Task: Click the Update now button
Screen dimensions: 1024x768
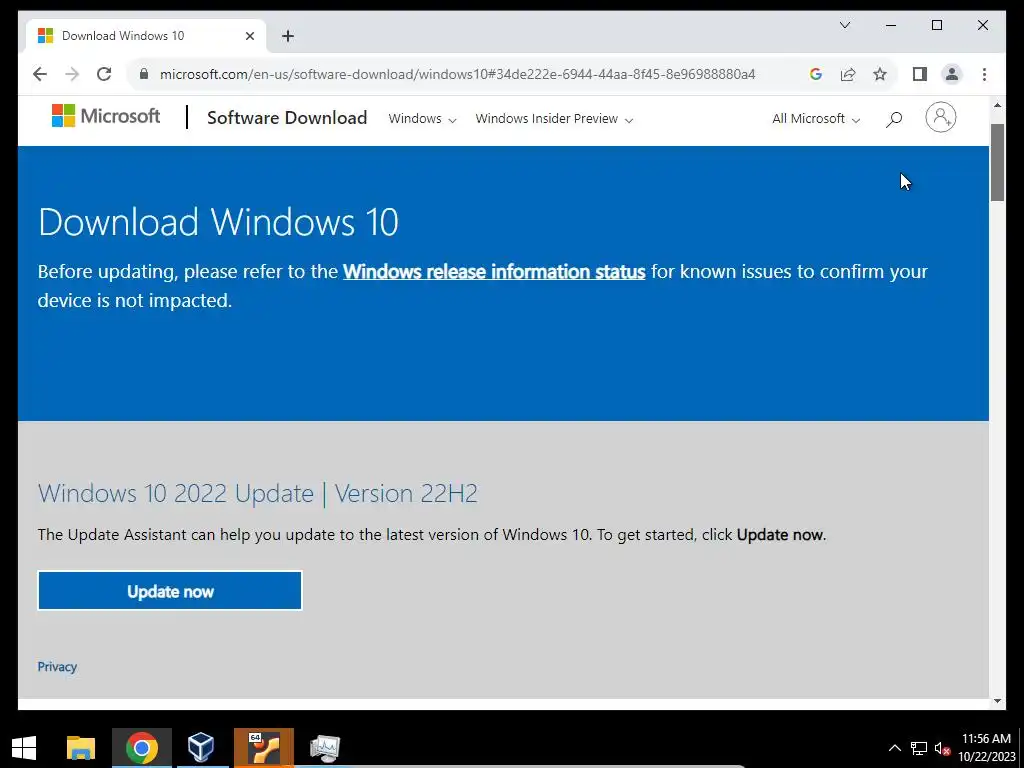Action: pos(170,590)
